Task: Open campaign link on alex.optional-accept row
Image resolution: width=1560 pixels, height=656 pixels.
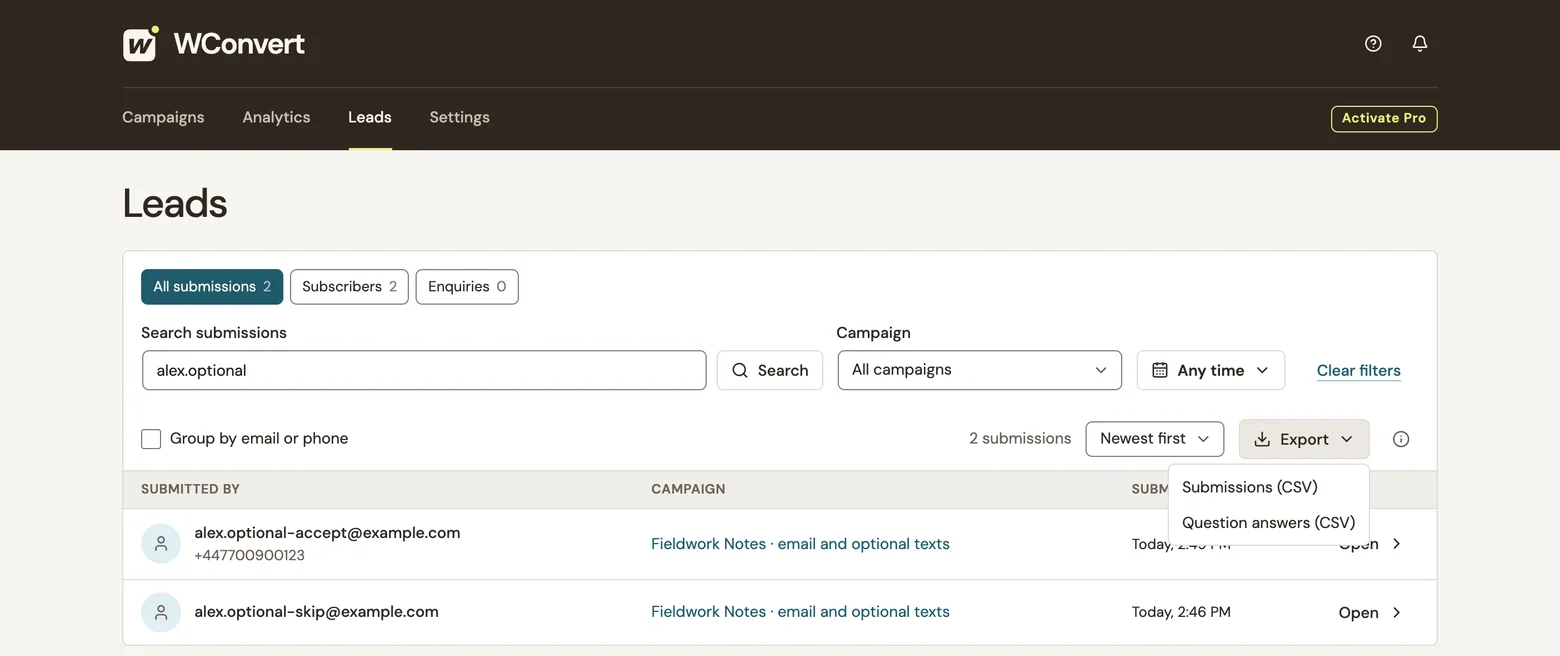Action: (x=800, y=544)
